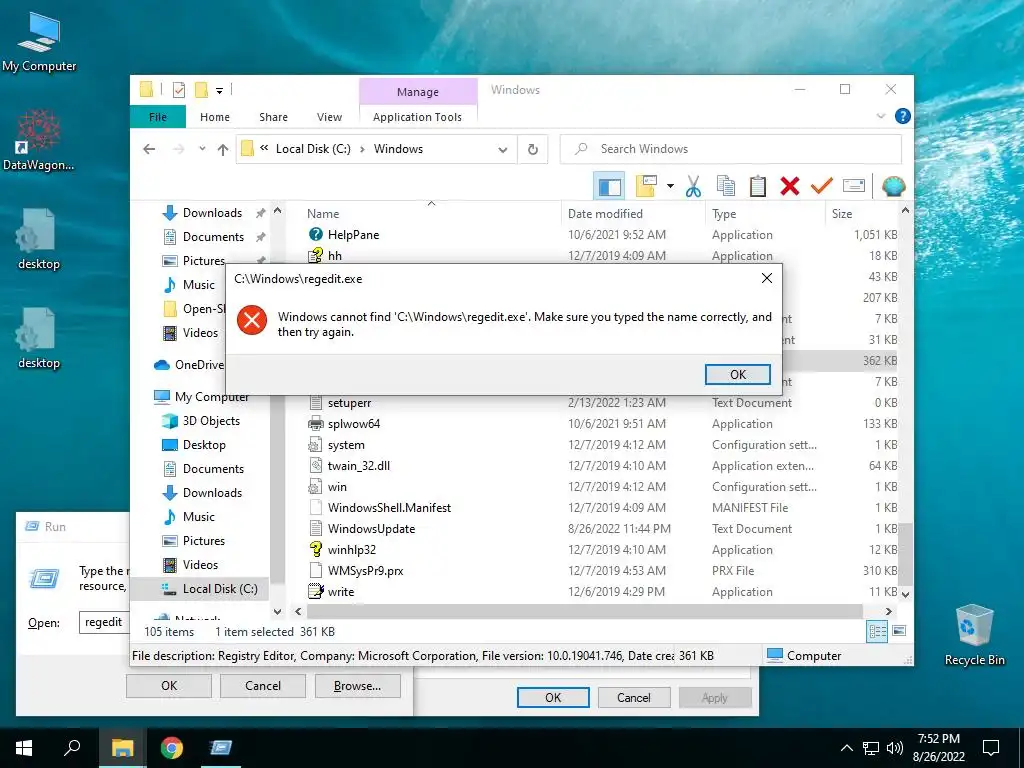Click the shell globe toolbar icon
Screen dimensions: 1024x768
[893, 186]
